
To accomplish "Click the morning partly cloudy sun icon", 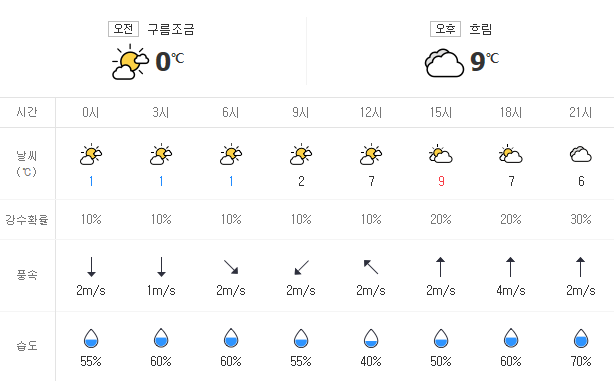I will pos(130,62).
